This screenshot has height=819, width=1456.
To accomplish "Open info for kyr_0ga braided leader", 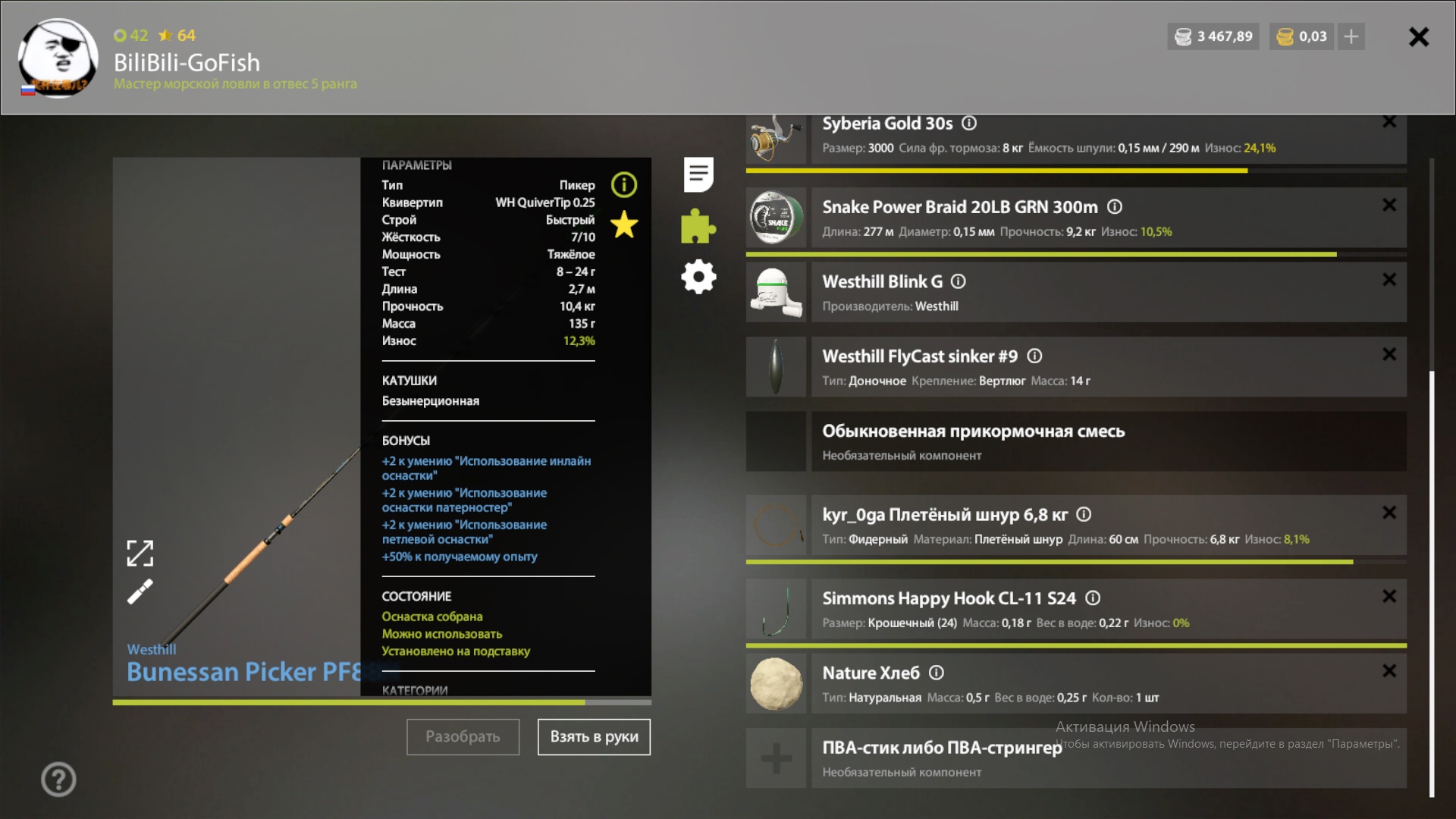I will coord(1084,514).
